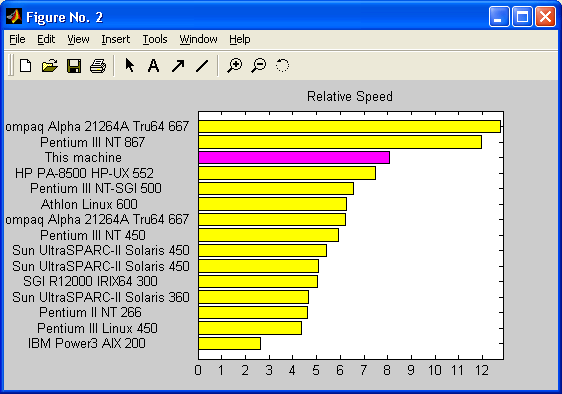Click the 'Figure No. 2' title bar text
The width and height of the screenshot is (562, 394).
tap(65, 17)
